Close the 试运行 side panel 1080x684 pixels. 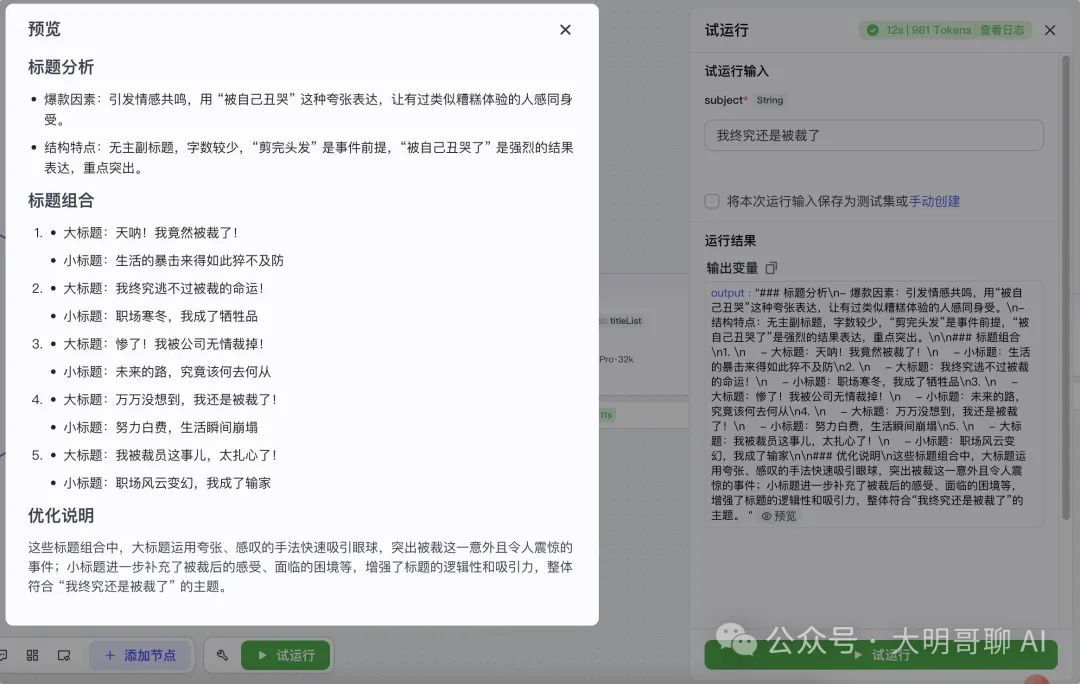[x=1050, y=30]
